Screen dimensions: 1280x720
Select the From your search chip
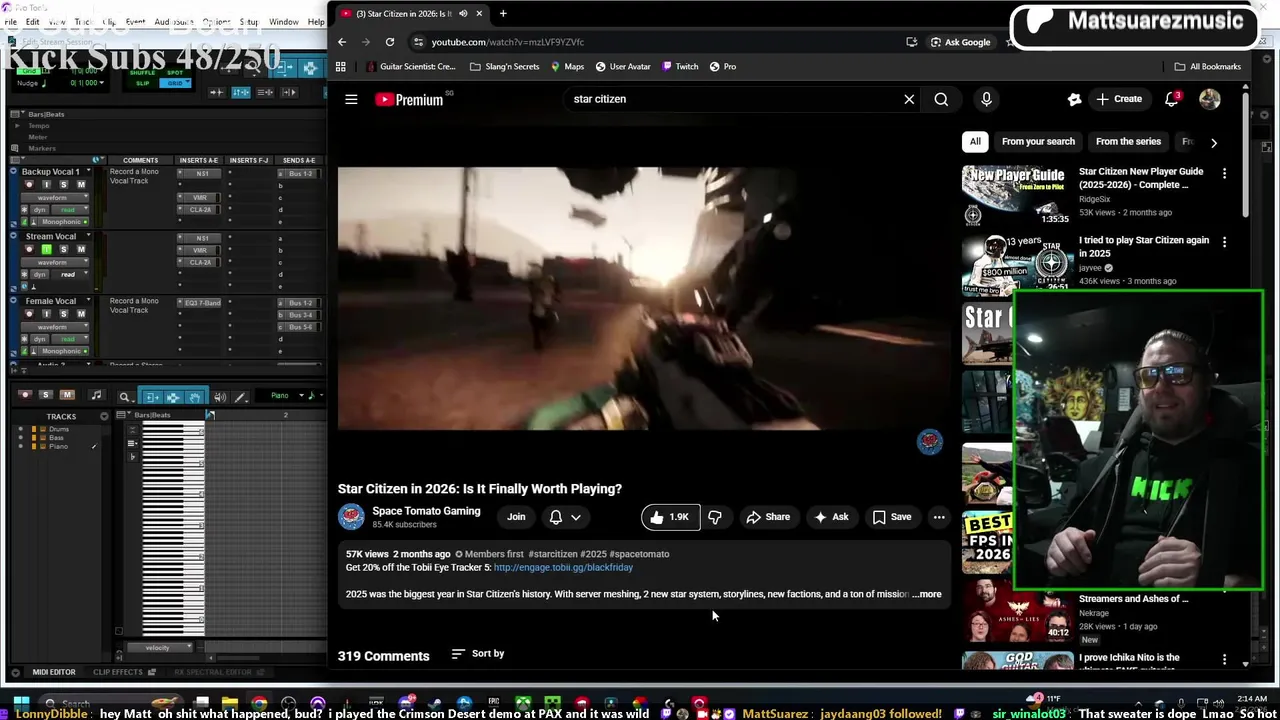point(1038,142)
